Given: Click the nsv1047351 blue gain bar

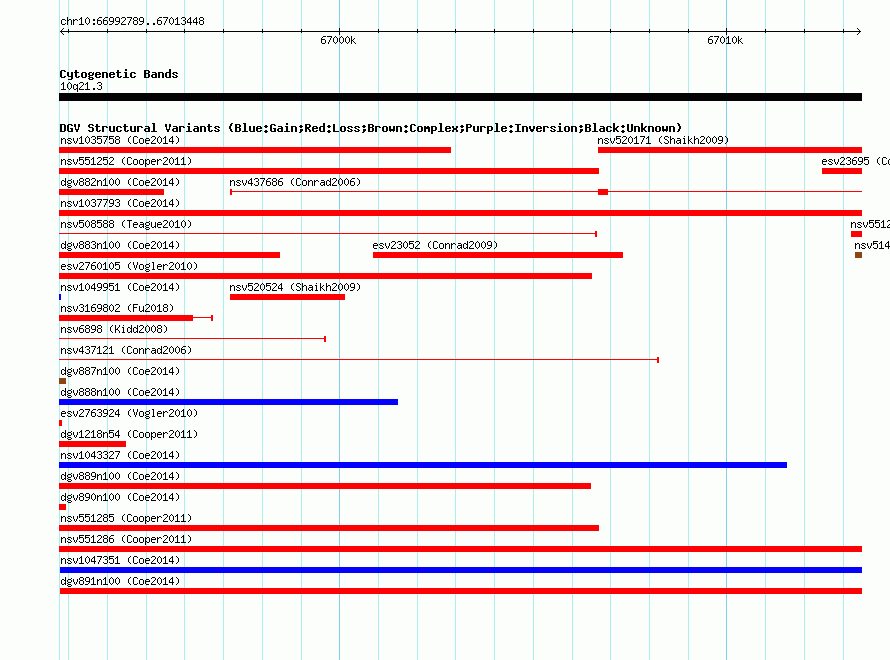Looking at the screenshot, I should click(460, 570).
